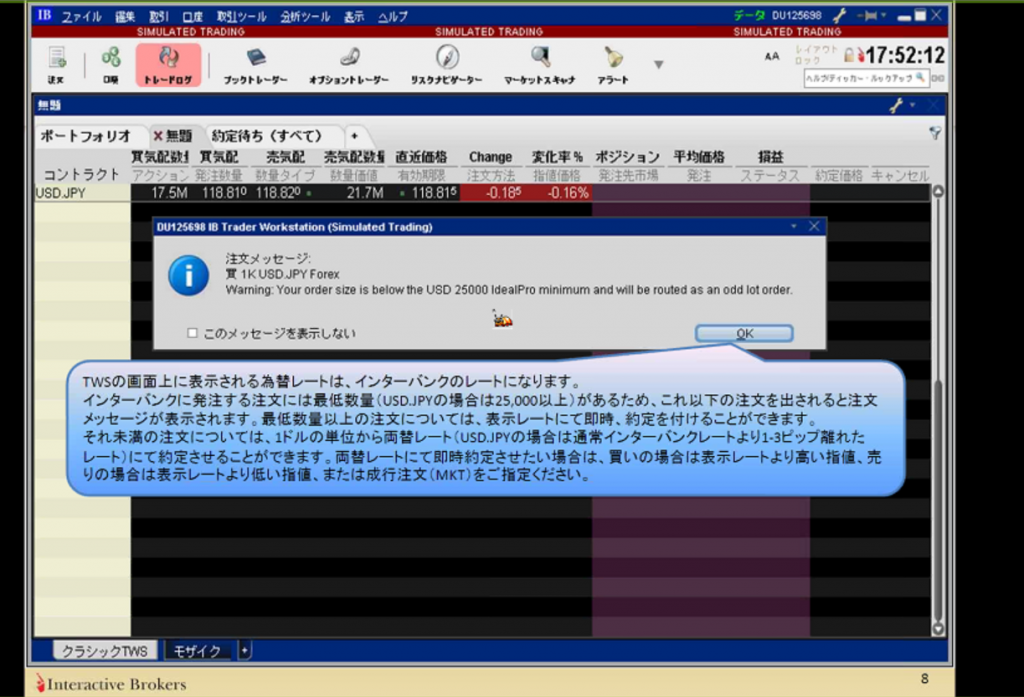Open the 取引ツール menu
1024x697 pixels.
click(242, 17)
